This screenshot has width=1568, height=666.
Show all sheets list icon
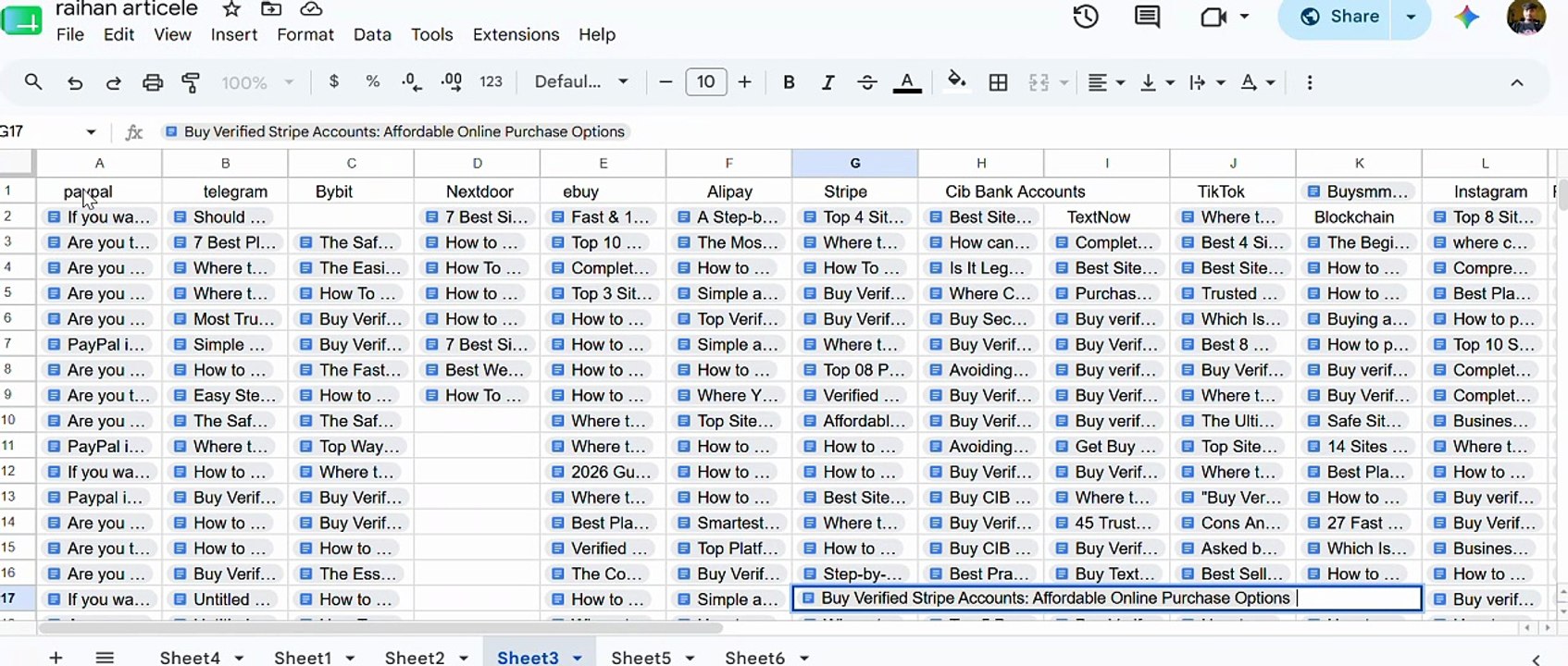click(105, 657)
